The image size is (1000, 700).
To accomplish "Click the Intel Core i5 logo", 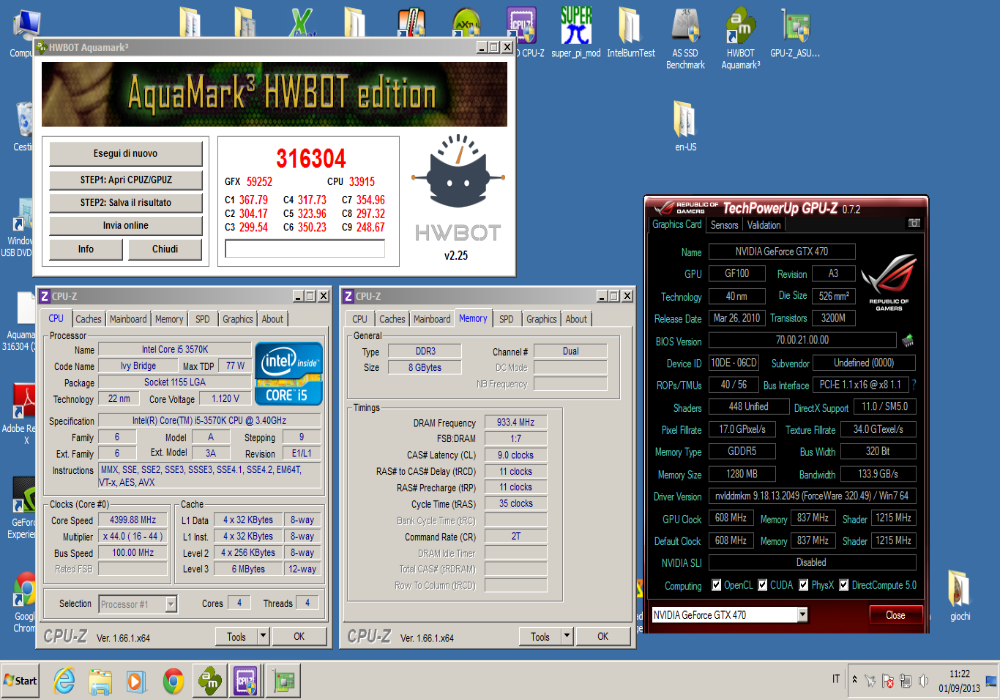I will tap(289, 374).
